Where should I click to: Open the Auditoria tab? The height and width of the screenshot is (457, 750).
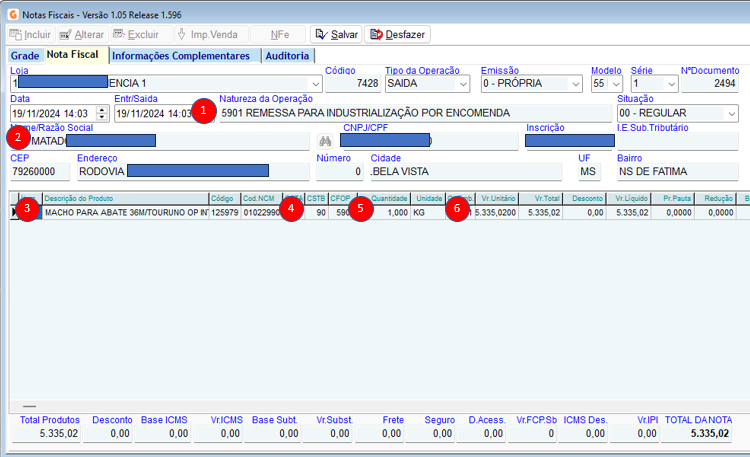[287, 56]
